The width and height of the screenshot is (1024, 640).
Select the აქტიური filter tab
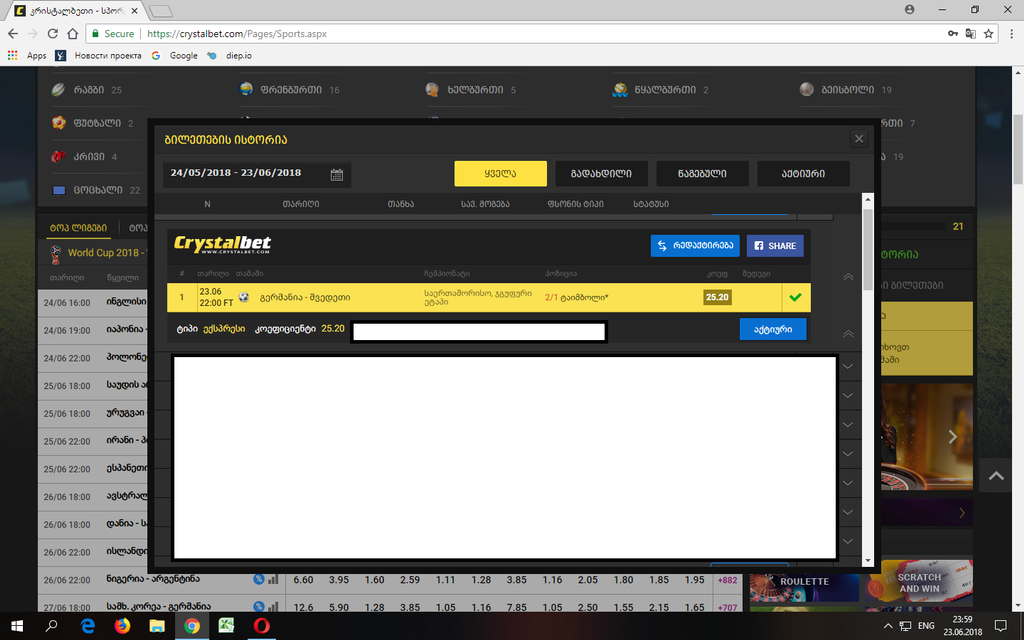coord(803,174)
